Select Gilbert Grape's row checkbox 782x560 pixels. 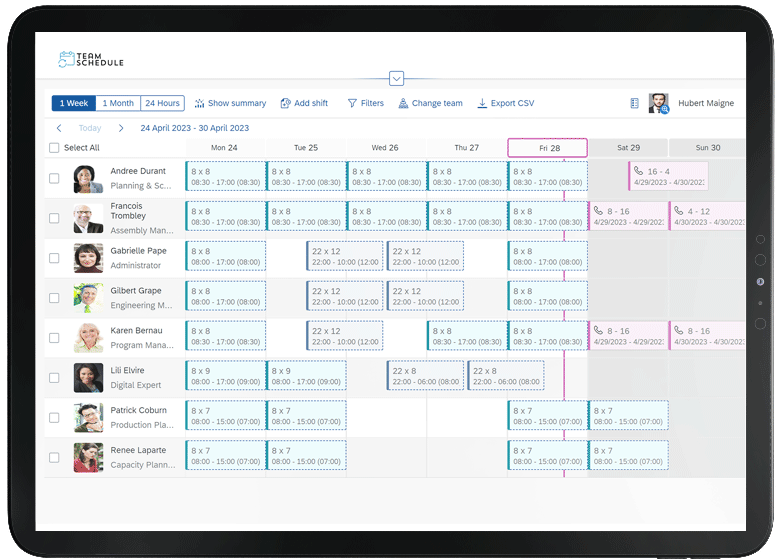pos(54,298)
